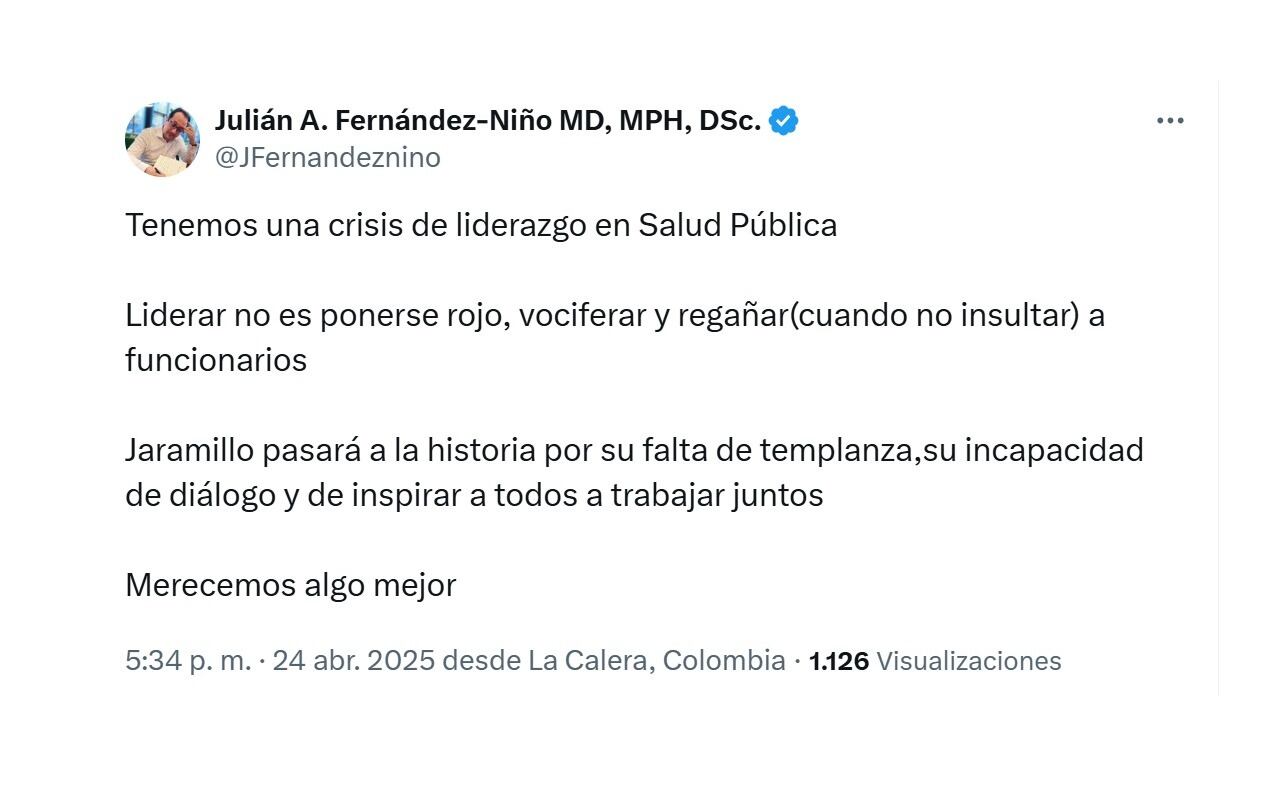Click the 1.126 views count
This screenshot has height=802, width=1286.
pos(838,661)
